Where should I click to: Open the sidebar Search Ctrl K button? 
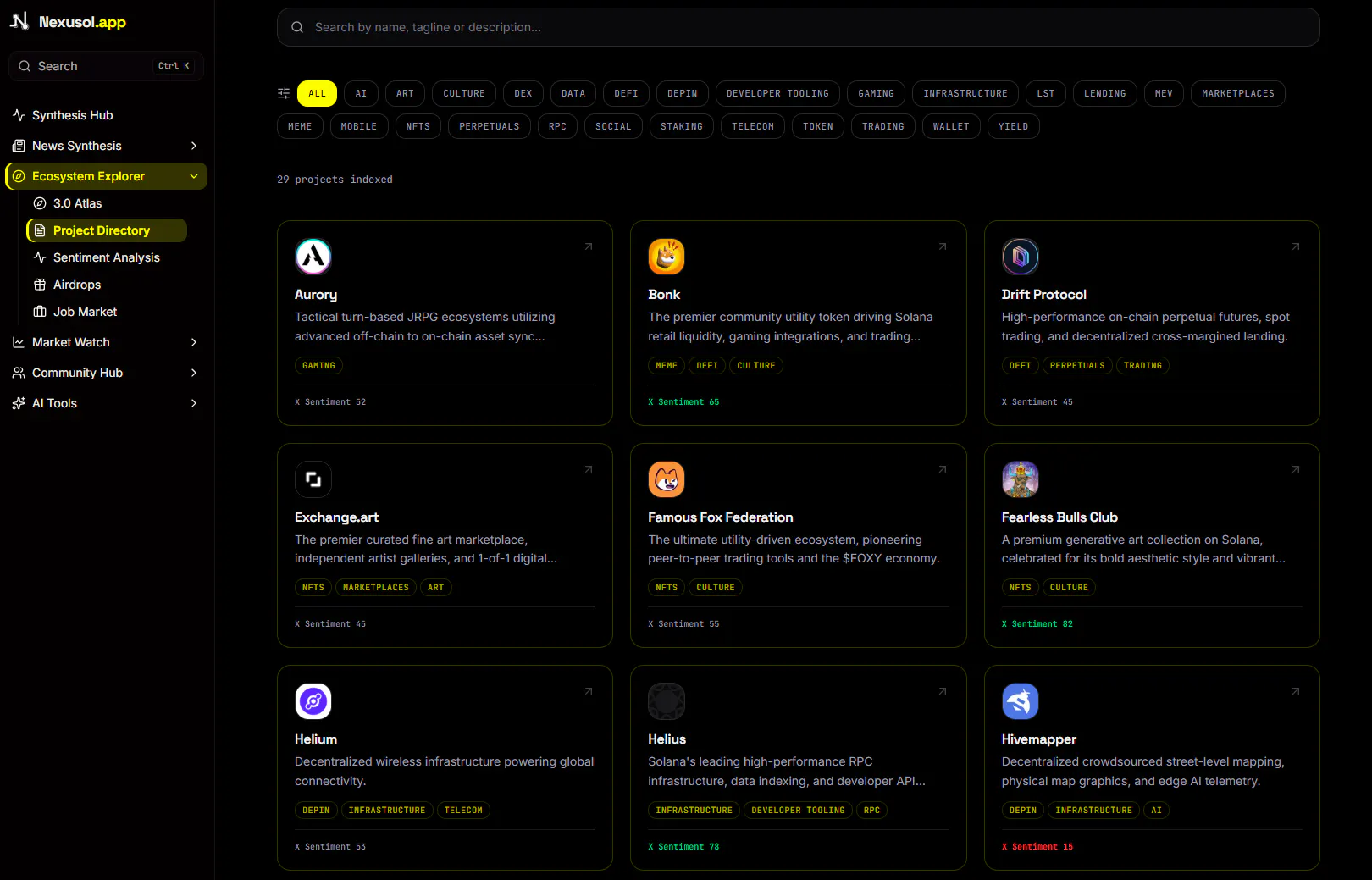click(107, 66)
